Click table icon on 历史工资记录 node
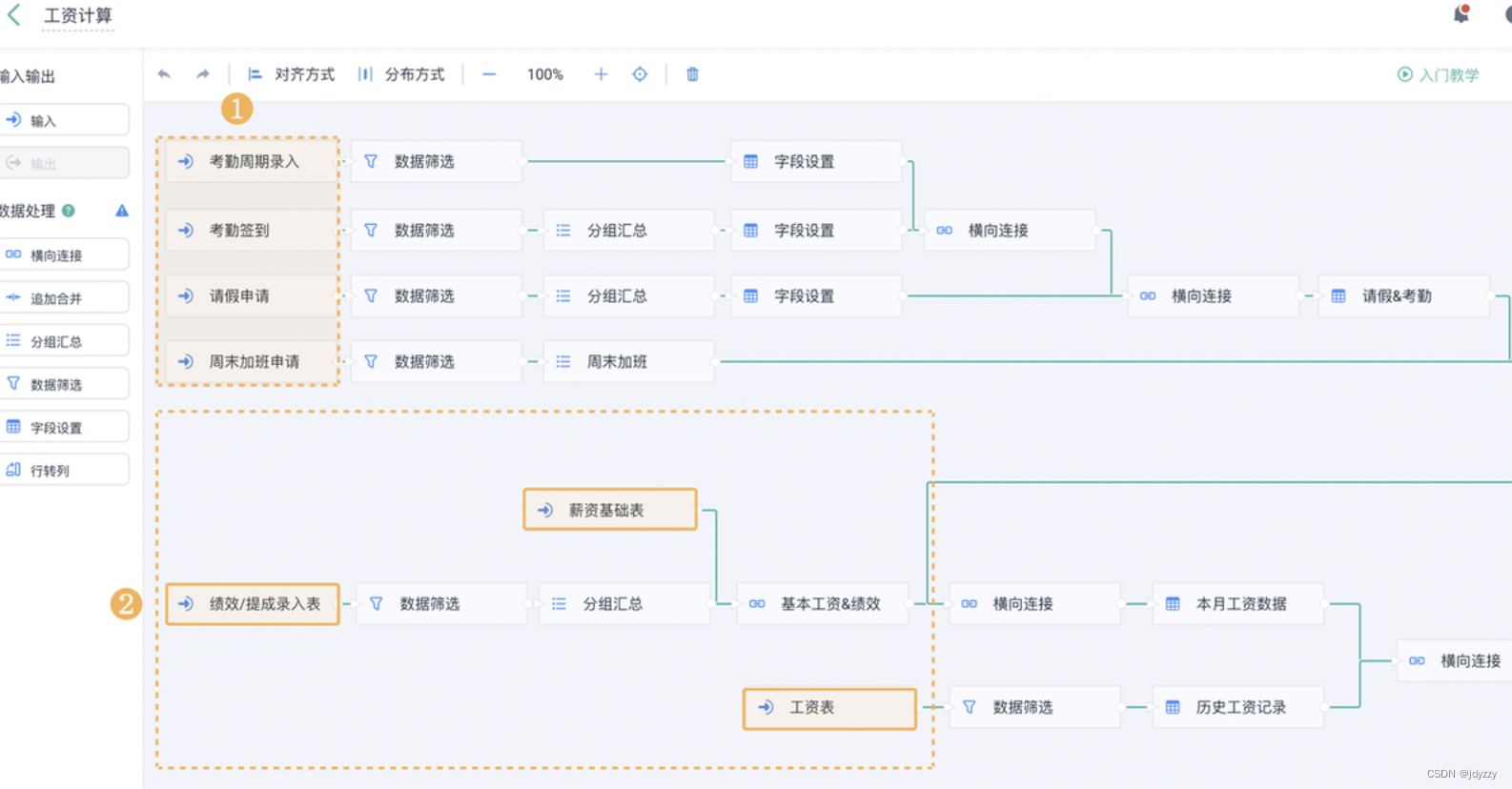Viewport: 1512px width, 789px height. 1173,708
